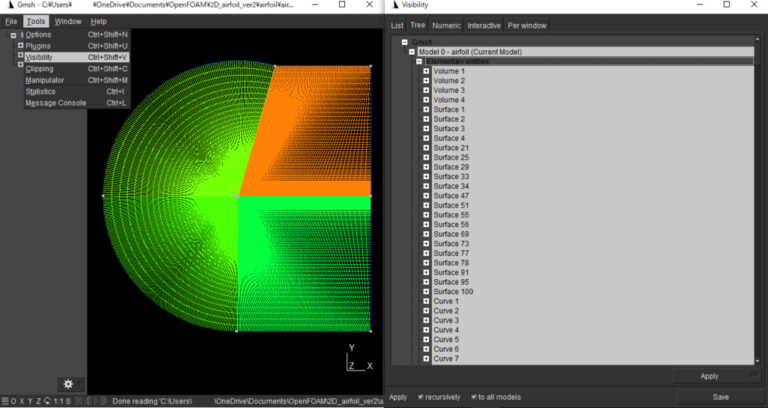The height and width of the screenshot is (408, 768).
Task: Select Surface 21 in the entity tree
Action: pyautogui.click(x=450, y=148)
